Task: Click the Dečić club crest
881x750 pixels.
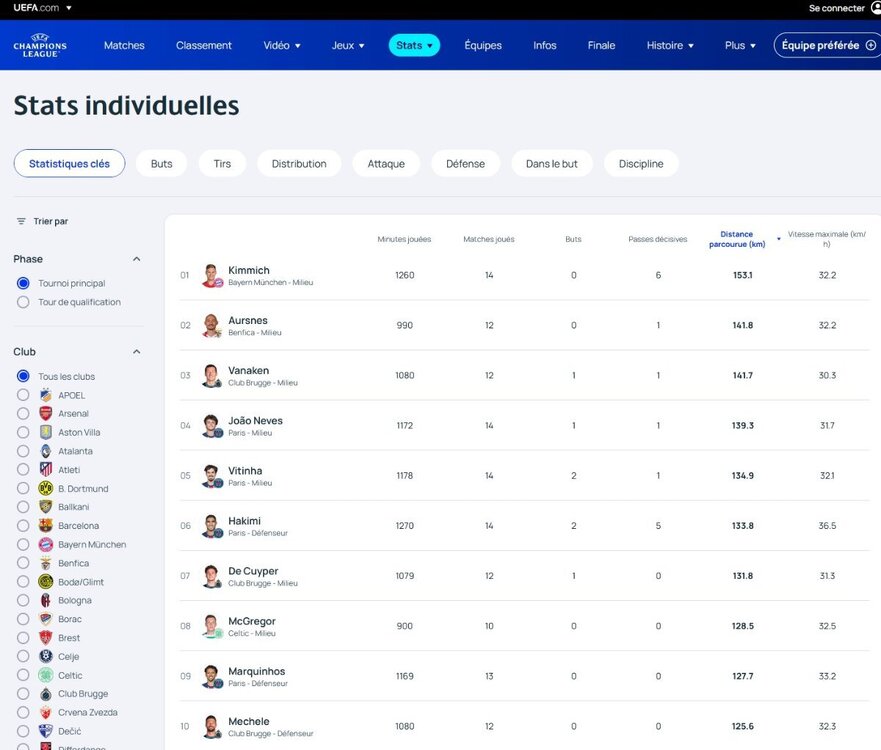Action: tap(46, 731)
